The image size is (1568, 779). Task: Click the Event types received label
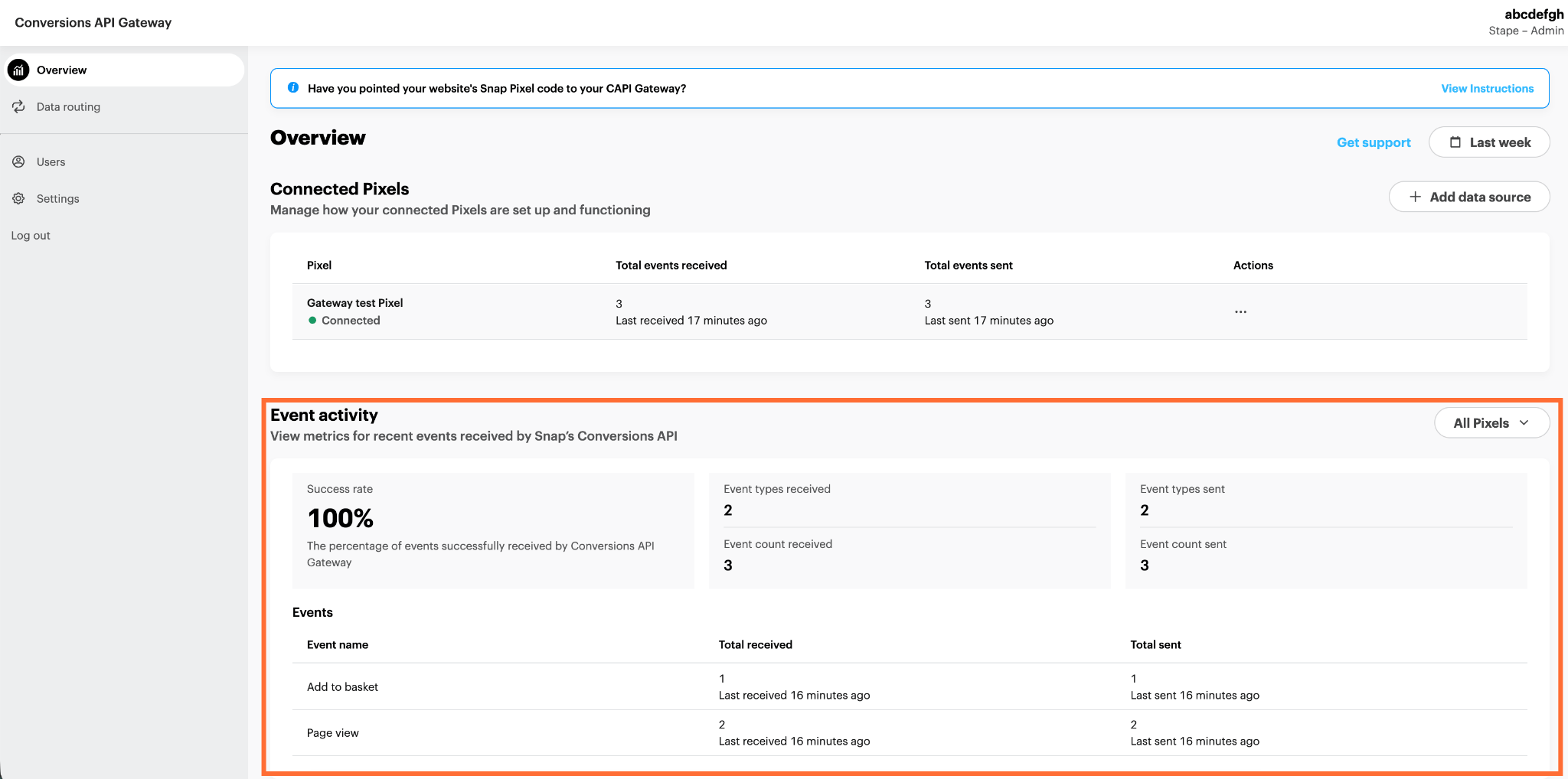point(776,489)
